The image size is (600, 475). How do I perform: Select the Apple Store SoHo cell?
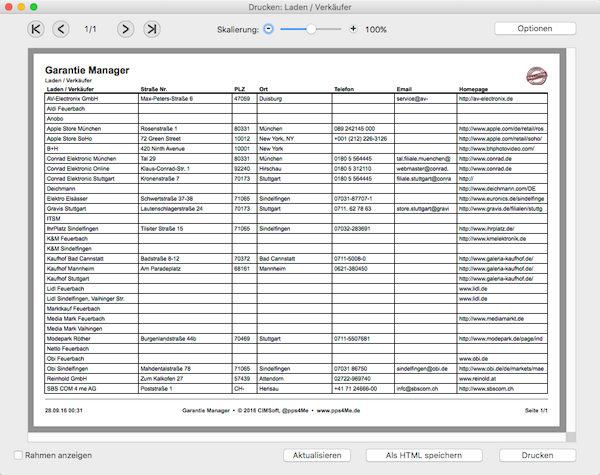tap(91, 139)
